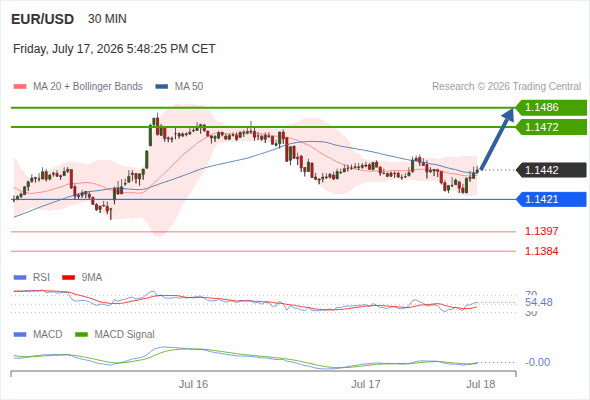Click the MA 20 + Bollinger Bands legend swatch
Screen dimensions: 590x400
point(20,87)
